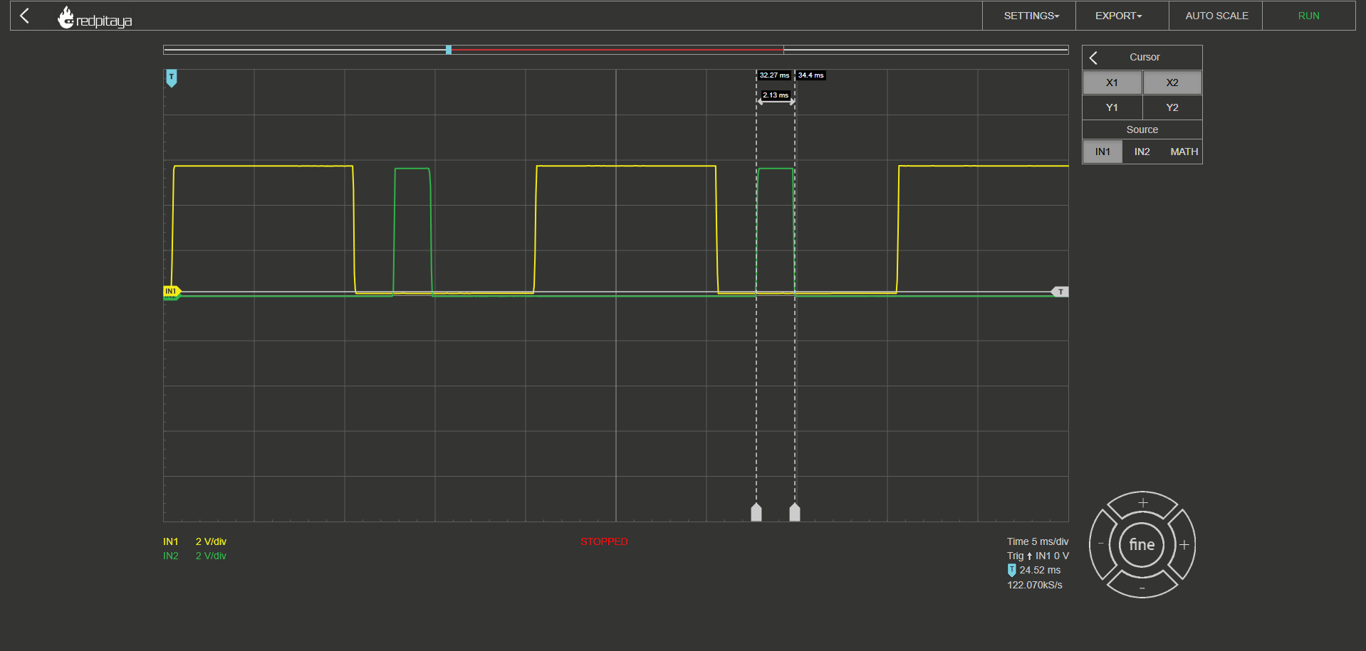Toggle the X1 cursor

coord(1112,83)
